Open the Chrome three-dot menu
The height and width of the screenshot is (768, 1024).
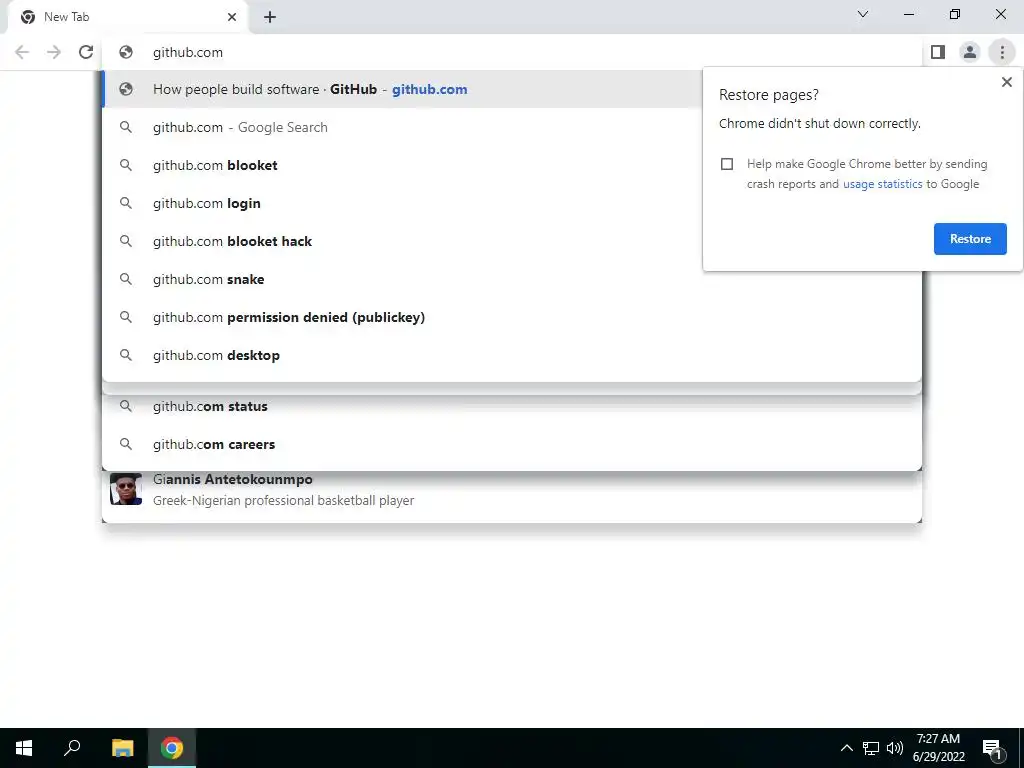pos(1002,52)
